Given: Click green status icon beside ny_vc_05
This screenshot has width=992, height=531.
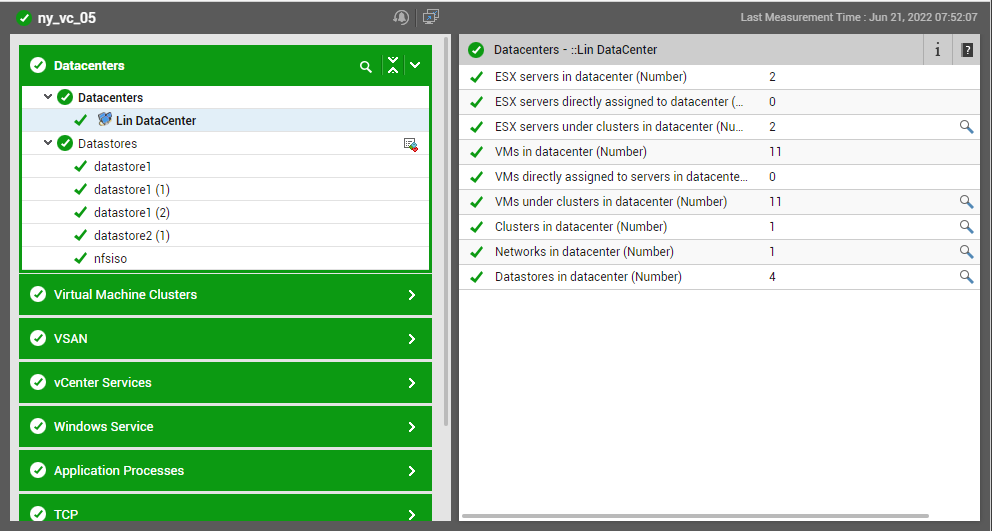Looking at the screenshot, I should [24, 18].
